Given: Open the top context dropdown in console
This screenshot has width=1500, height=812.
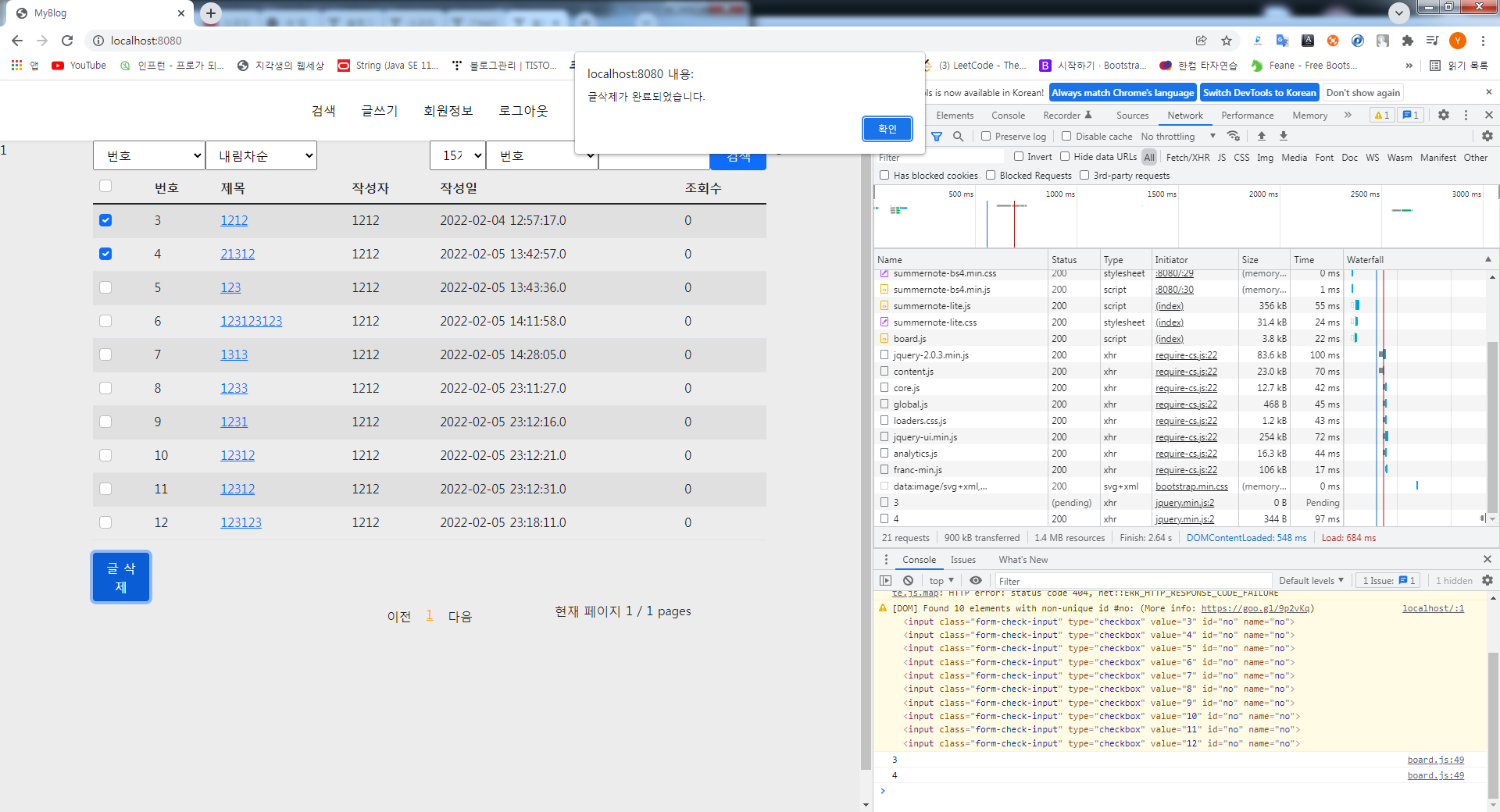Looking at the screenshot, I should (x=941, y=581).
